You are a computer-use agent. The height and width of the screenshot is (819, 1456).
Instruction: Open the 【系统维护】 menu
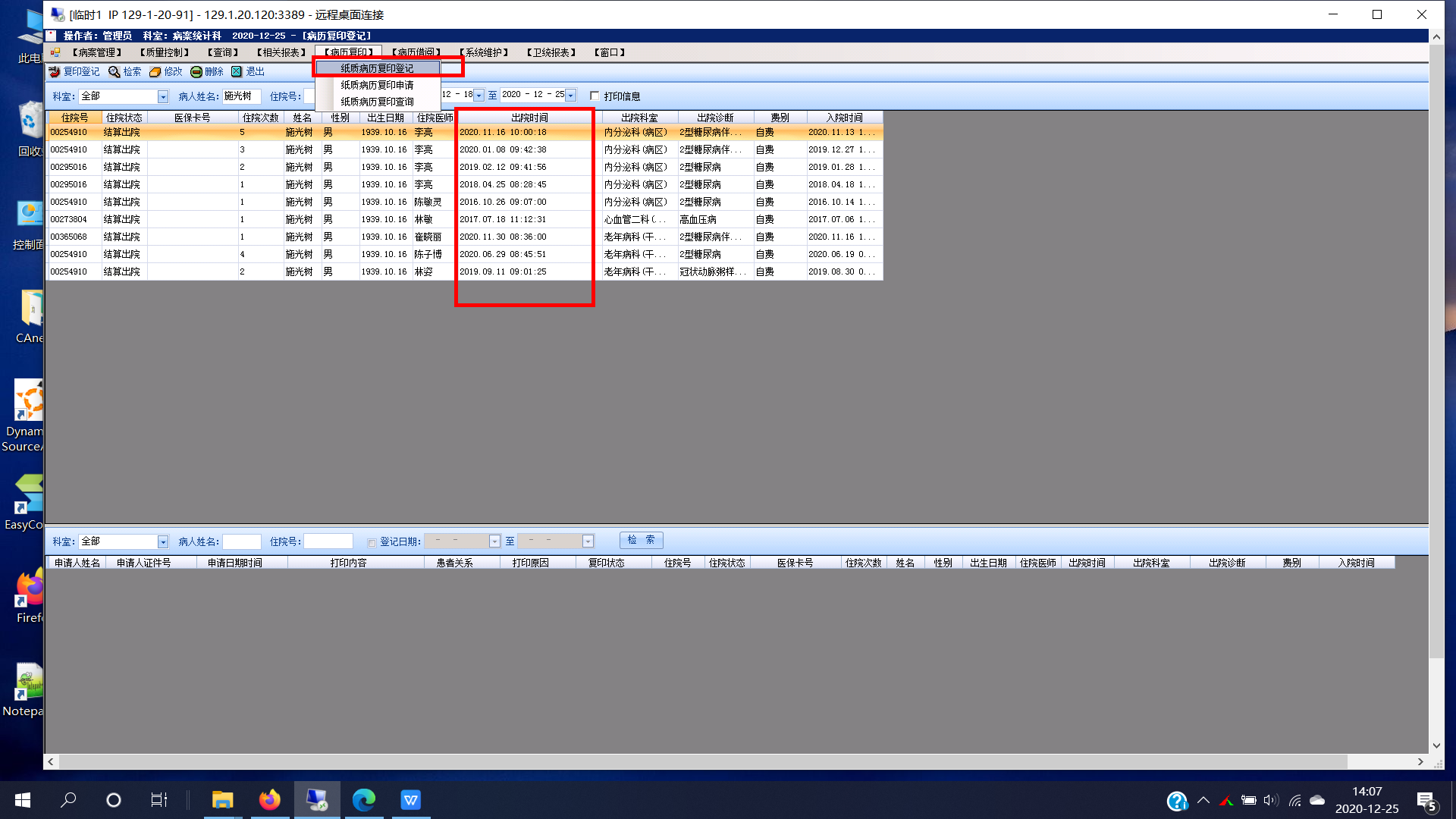pos(484,52)
